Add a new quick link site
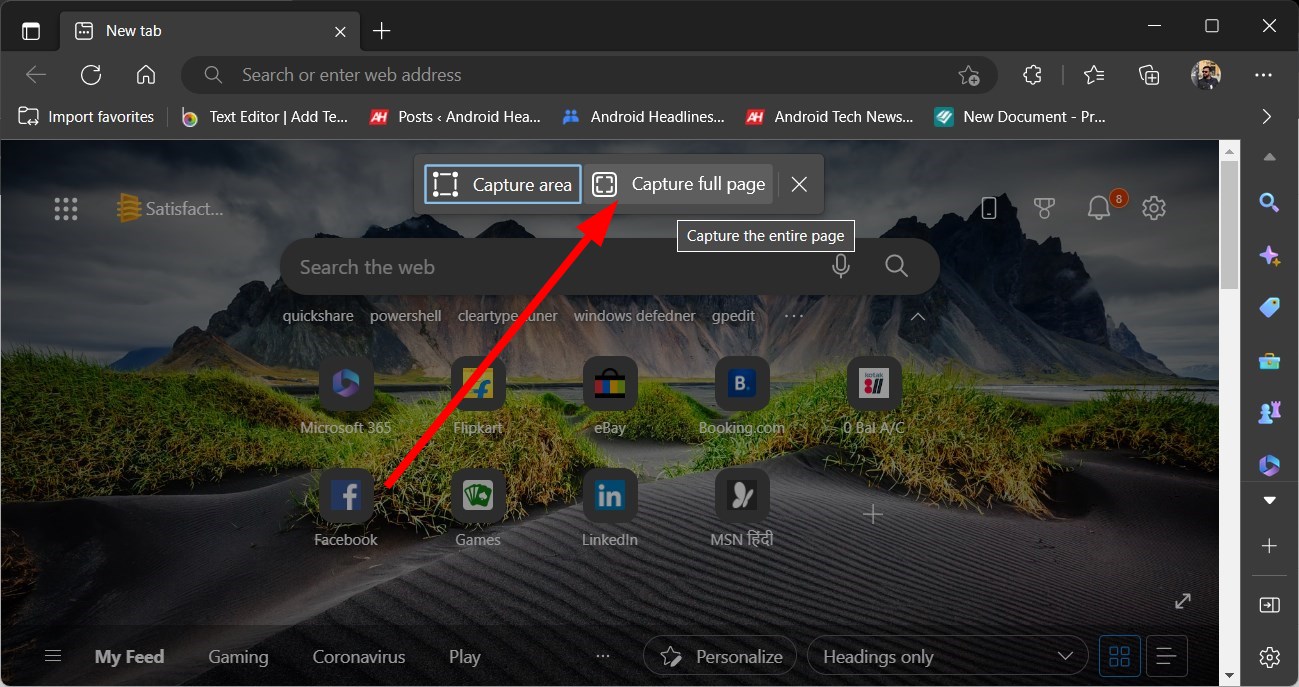1299x687 pixels. (x=873, y=514)
